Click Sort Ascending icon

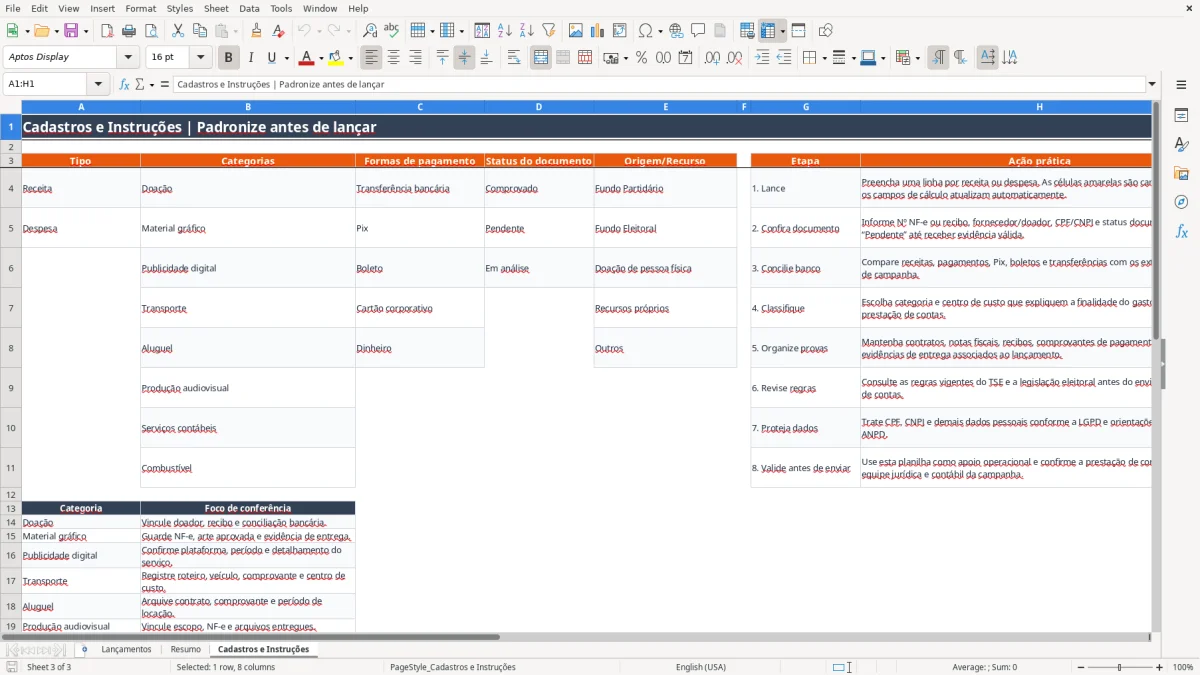pyautogui.click(x=504, y=31)
